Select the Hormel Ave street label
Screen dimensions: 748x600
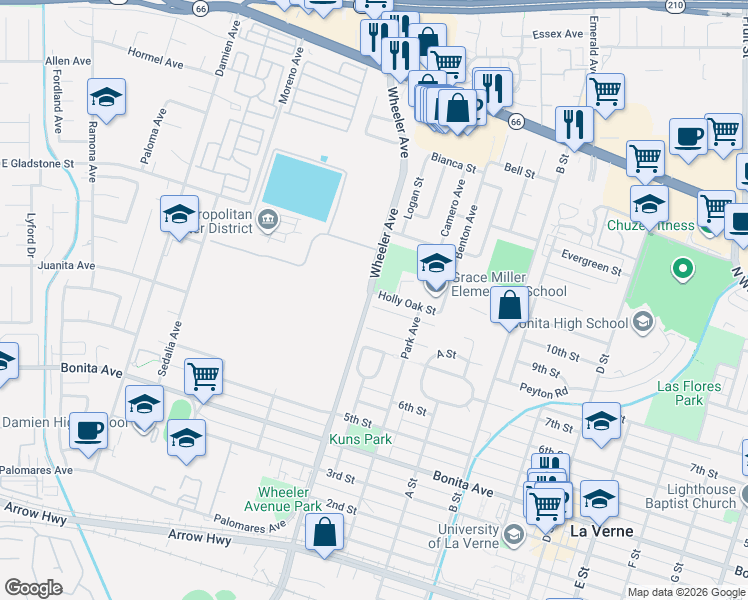(x=156, y=58)
